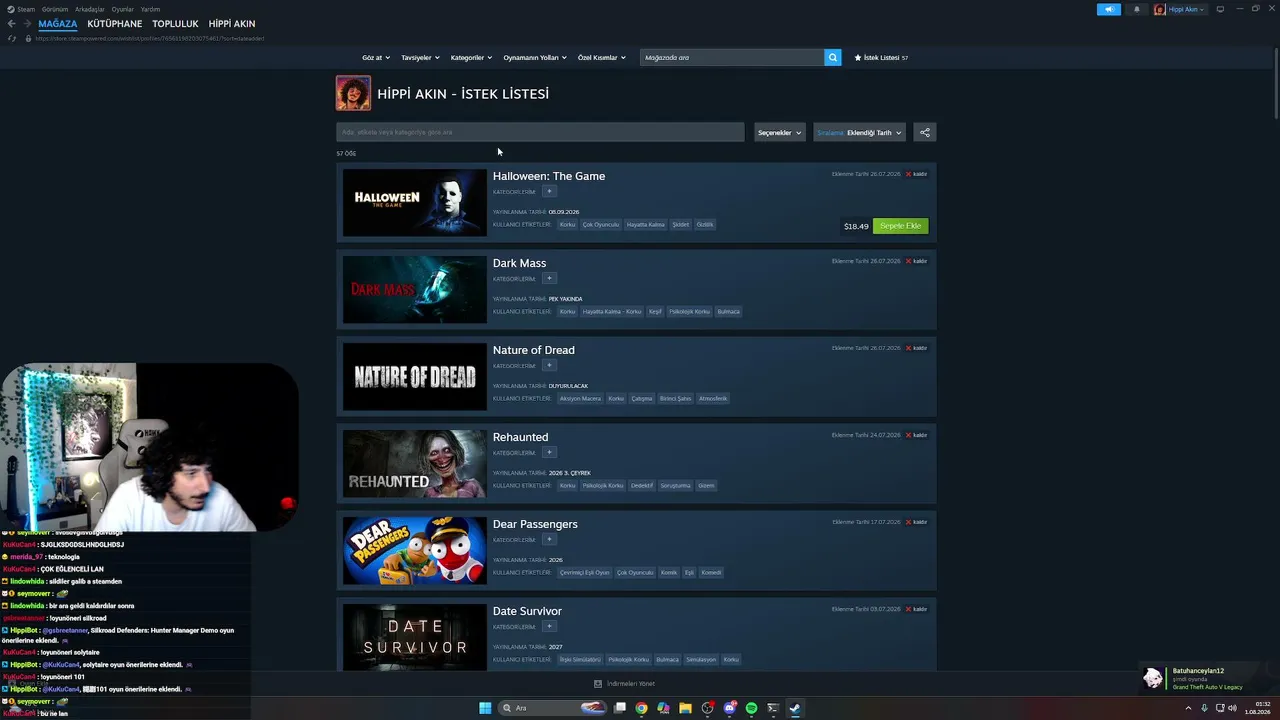Switch to the TOPLULUK tab
Viewport: 1280px width, 720px height.
click(x=176, y=23)
